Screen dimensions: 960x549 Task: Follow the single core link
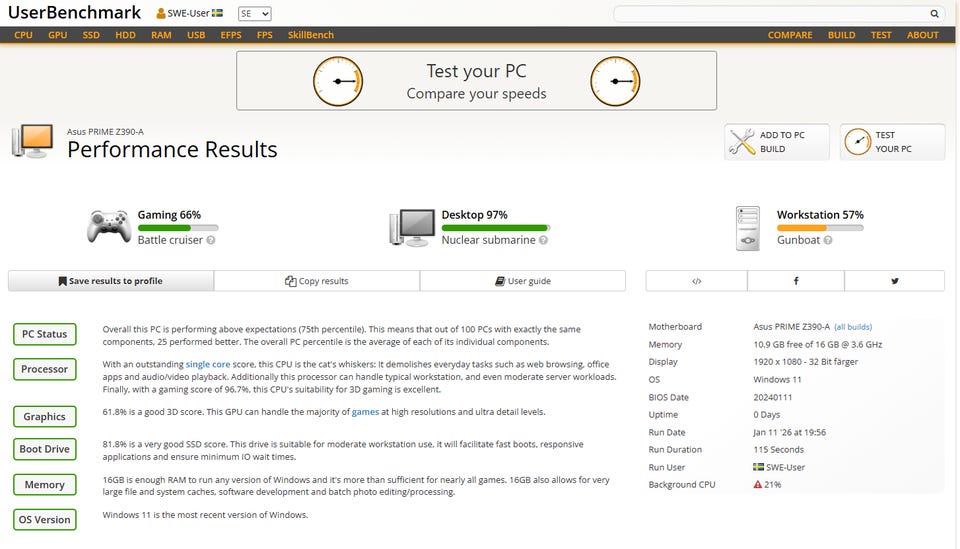(208, 364)
